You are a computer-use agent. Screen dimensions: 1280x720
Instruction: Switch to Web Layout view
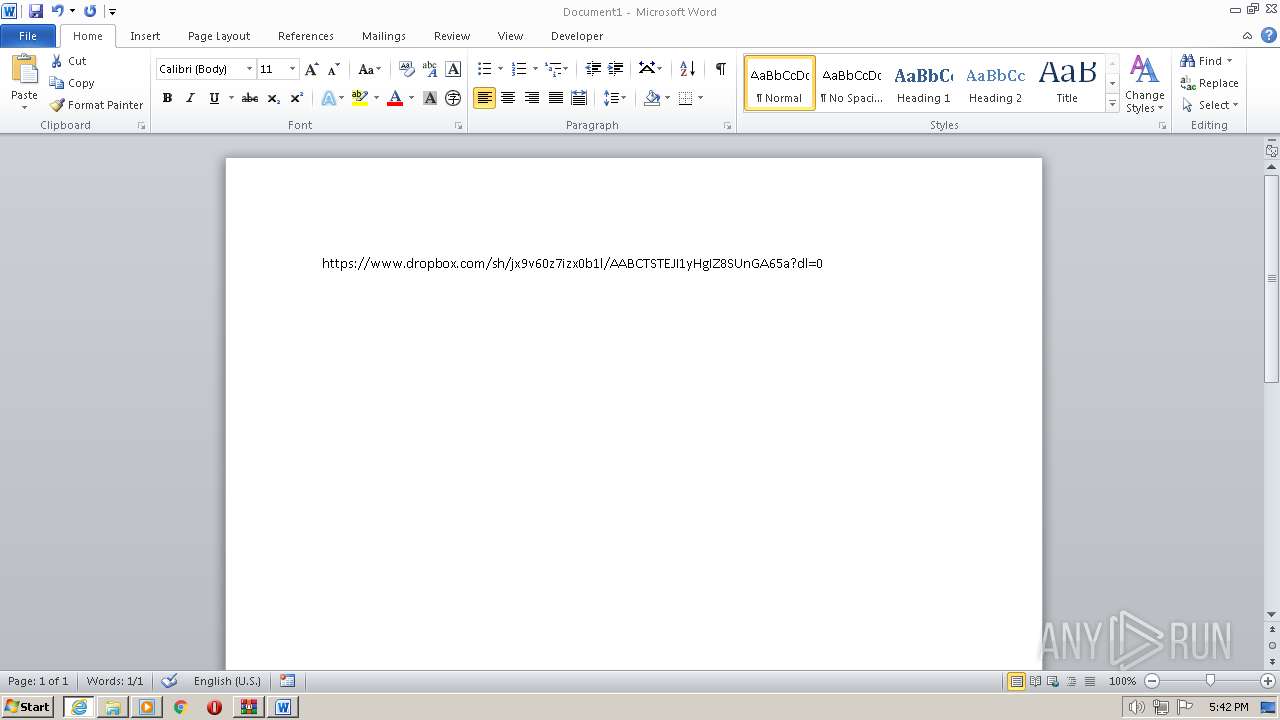click(1052, 681)
